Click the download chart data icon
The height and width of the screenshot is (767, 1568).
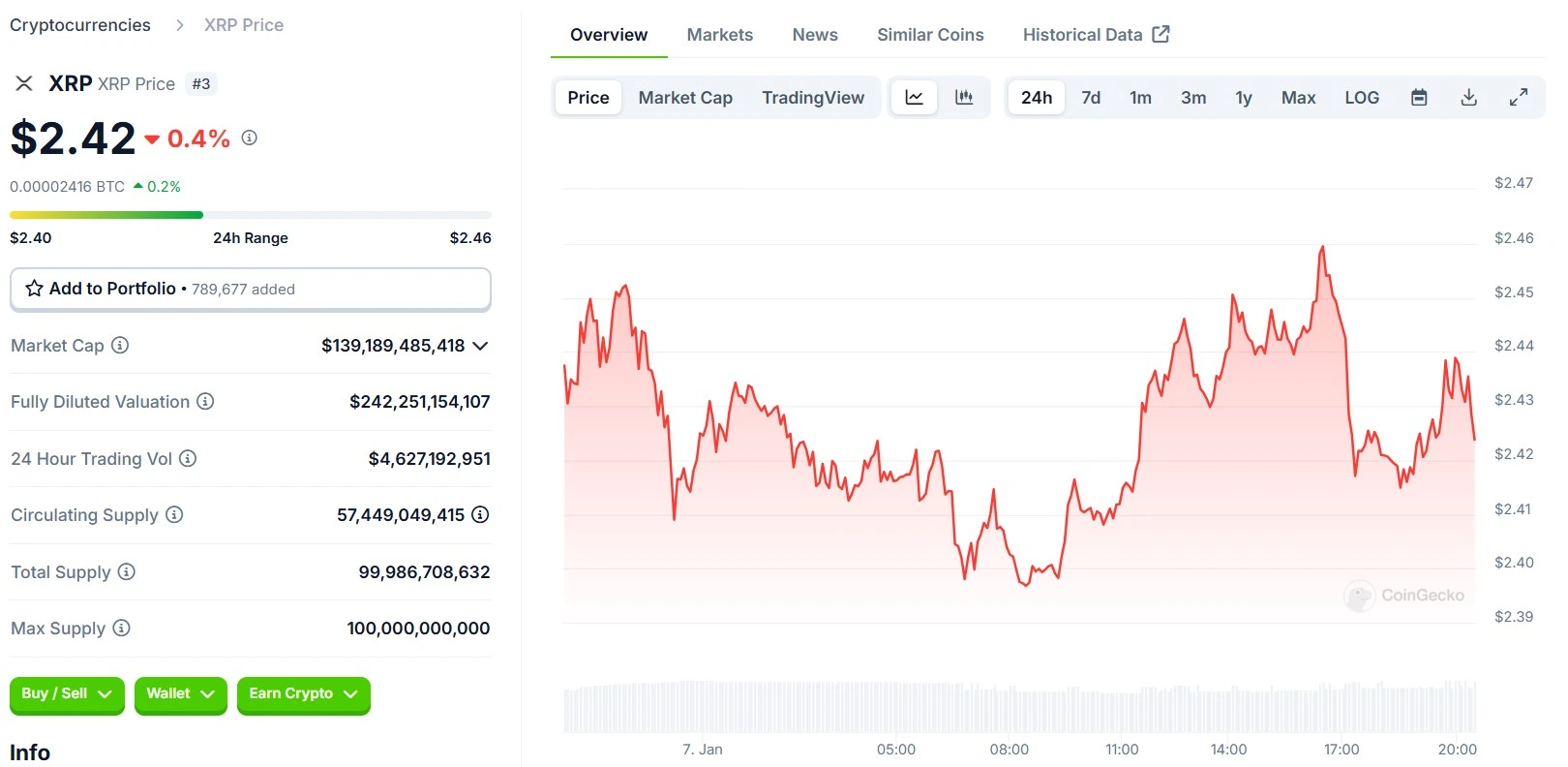[1468, 97]
